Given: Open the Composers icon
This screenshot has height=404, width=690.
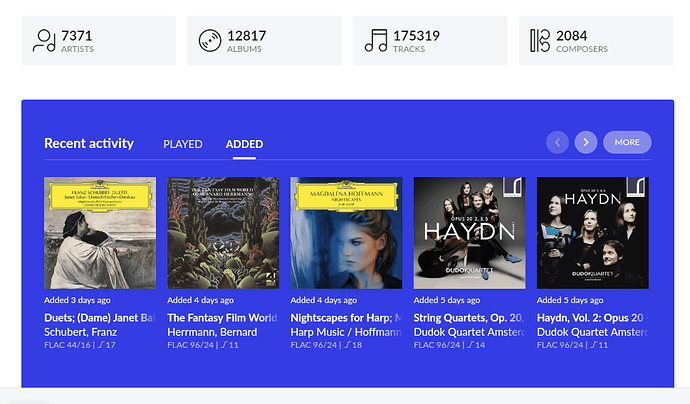Looking at the screenshot, I should (x=540, y=40).
